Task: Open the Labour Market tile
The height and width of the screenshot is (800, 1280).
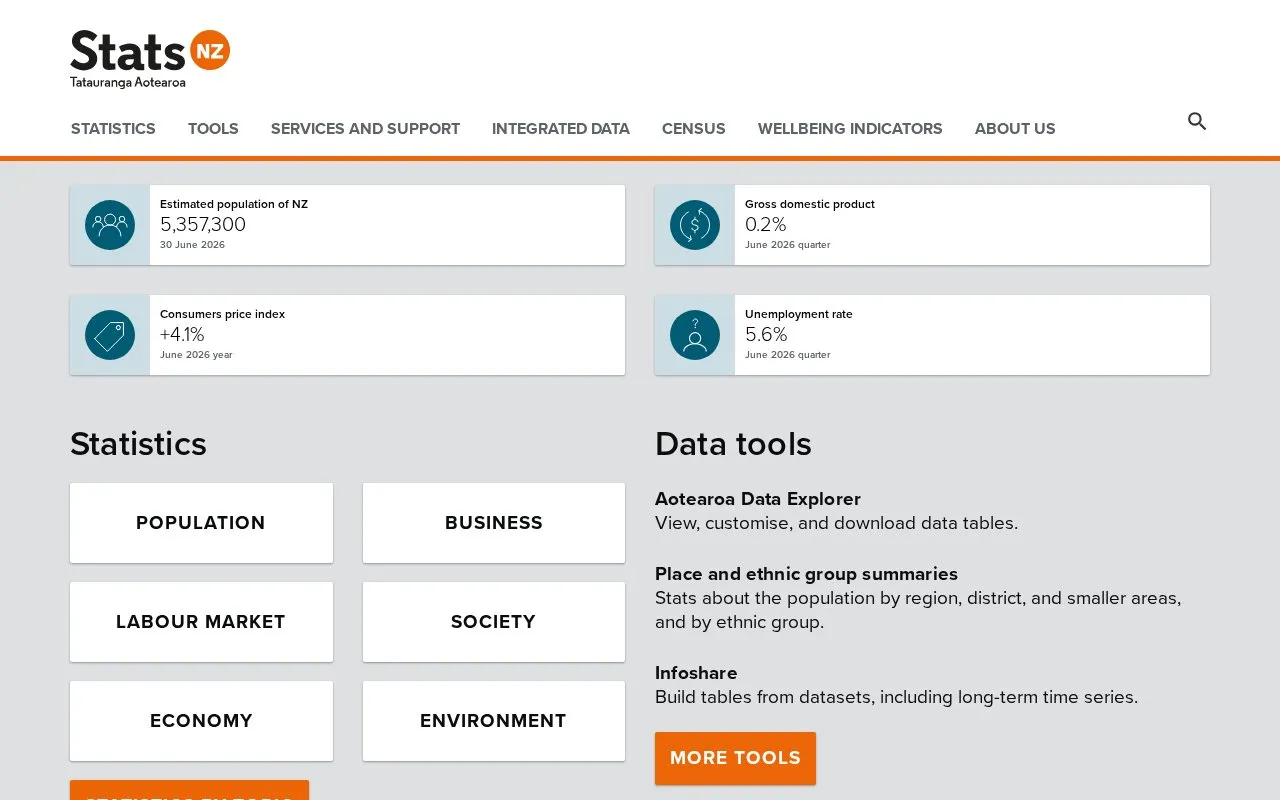Action: click(201, 622)
